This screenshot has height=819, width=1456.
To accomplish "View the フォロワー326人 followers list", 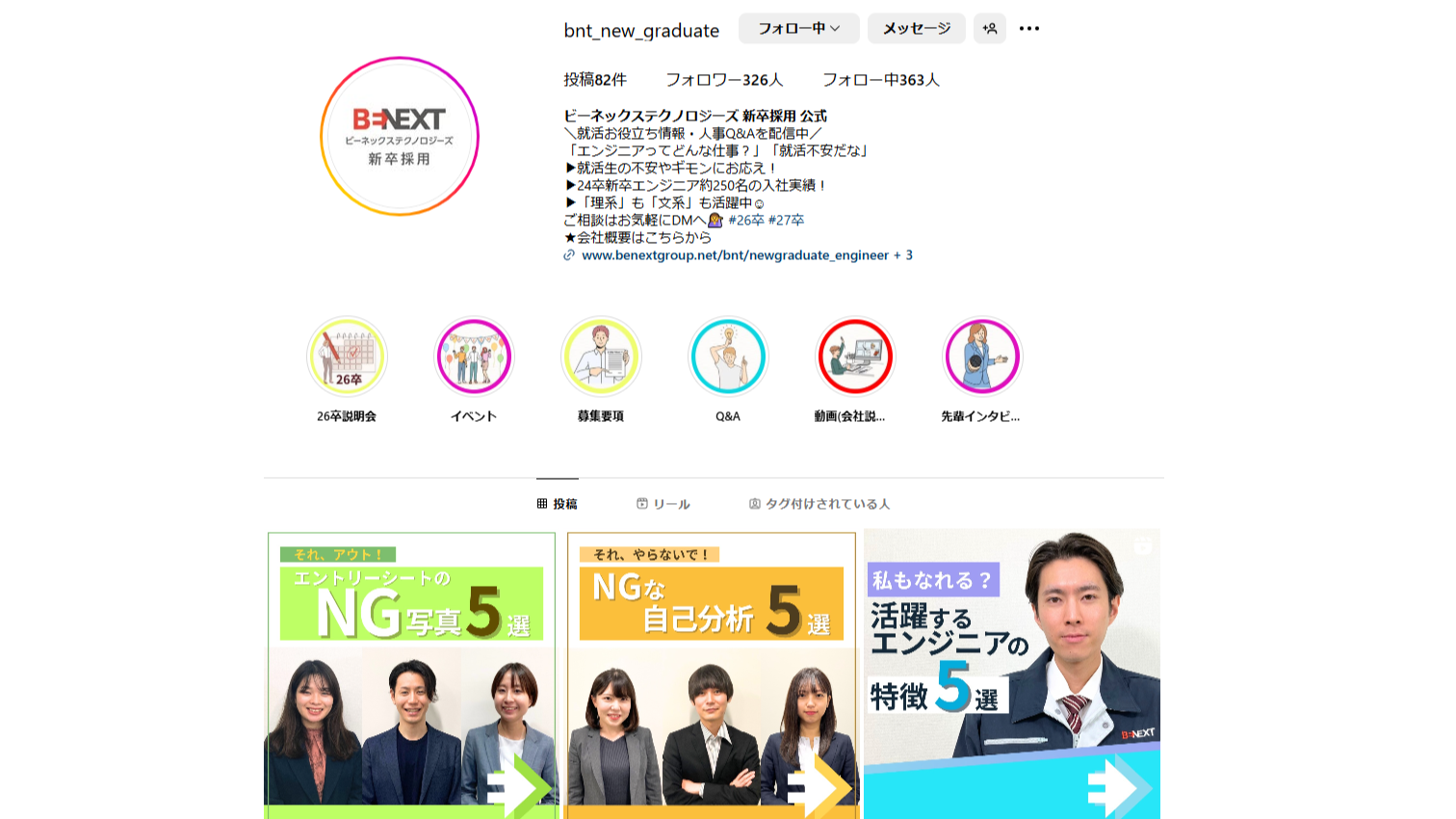I will pyautogui.click(x=724, y=80).
